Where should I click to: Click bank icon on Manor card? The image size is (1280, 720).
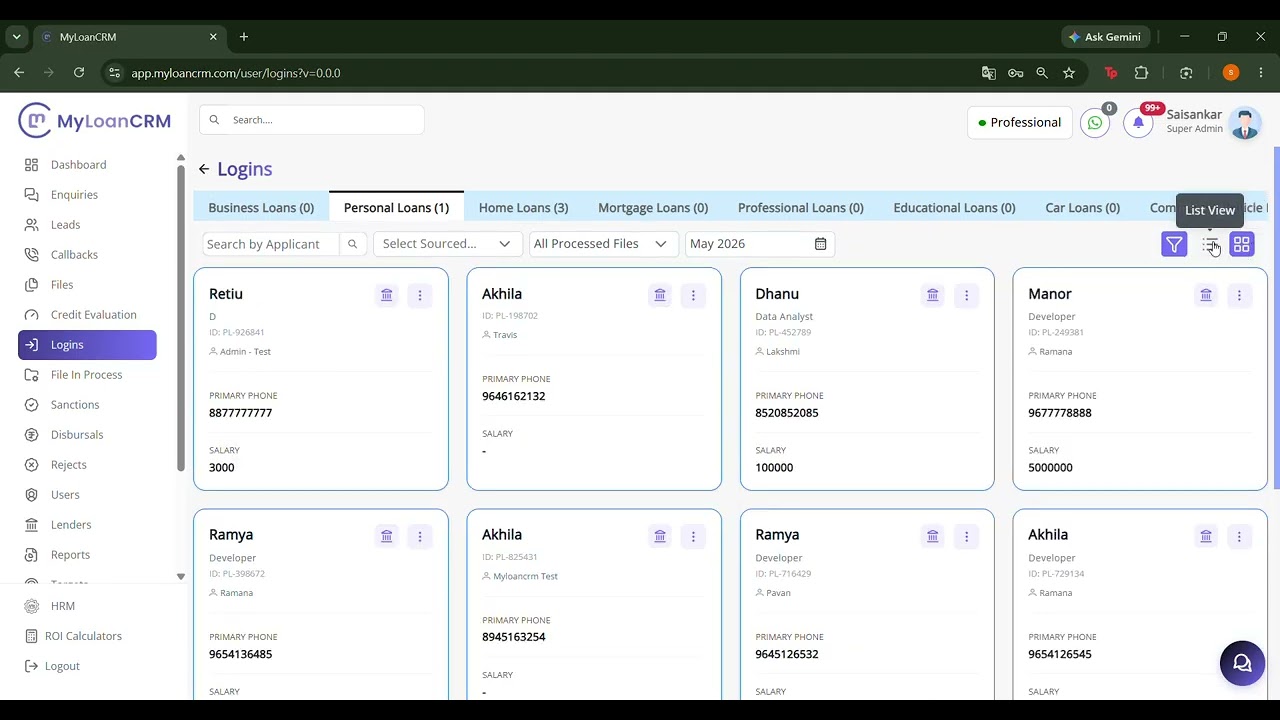pos(1206,295)
